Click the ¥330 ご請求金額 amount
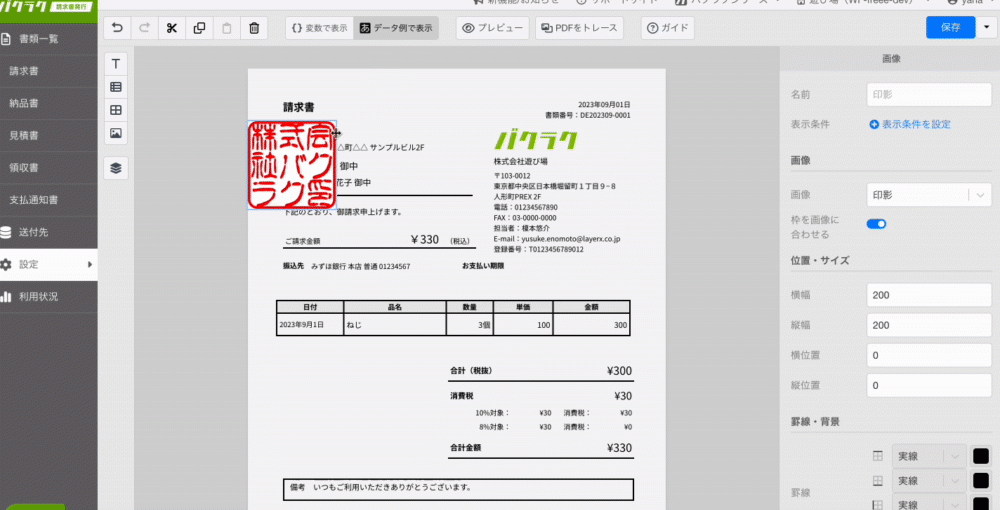Screen dimensions: 1000x510 425,239
